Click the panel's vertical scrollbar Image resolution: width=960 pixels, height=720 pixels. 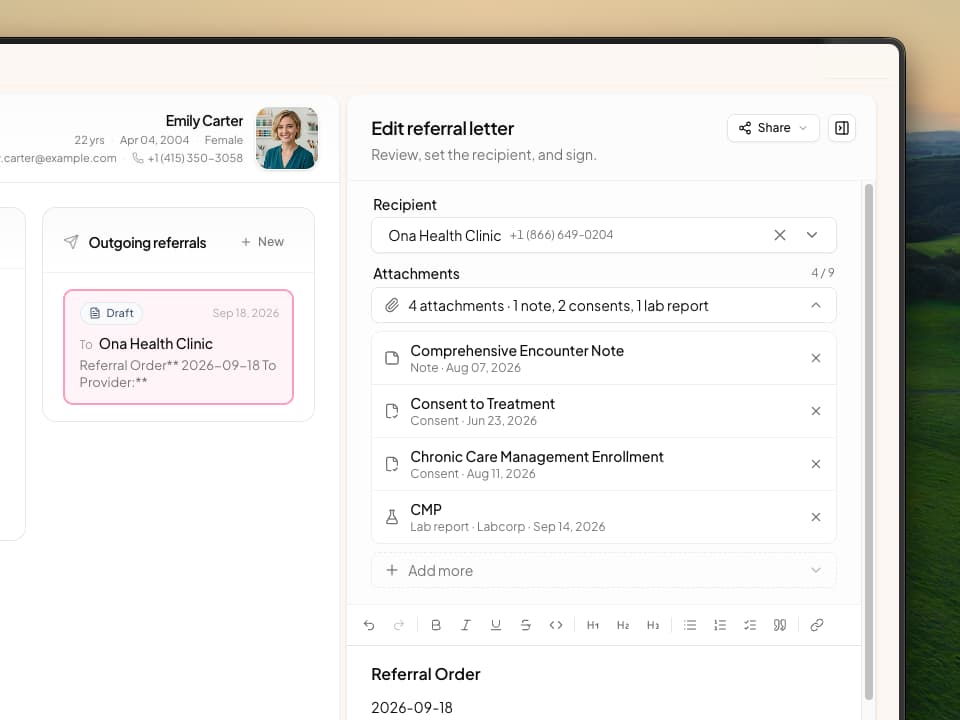(868, 441)
